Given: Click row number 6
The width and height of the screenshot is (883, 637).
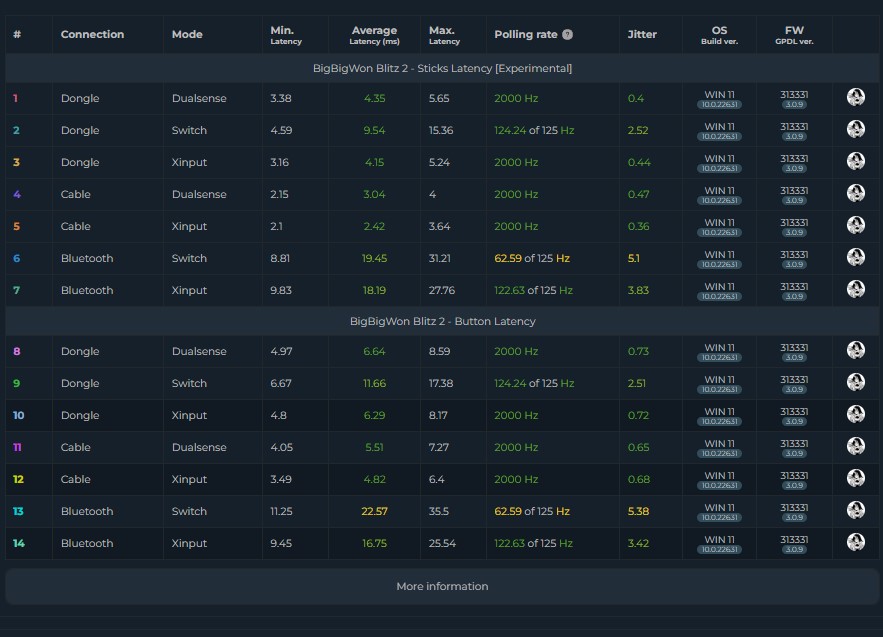Looking at the screenshot, I should (x=16, y=258).
